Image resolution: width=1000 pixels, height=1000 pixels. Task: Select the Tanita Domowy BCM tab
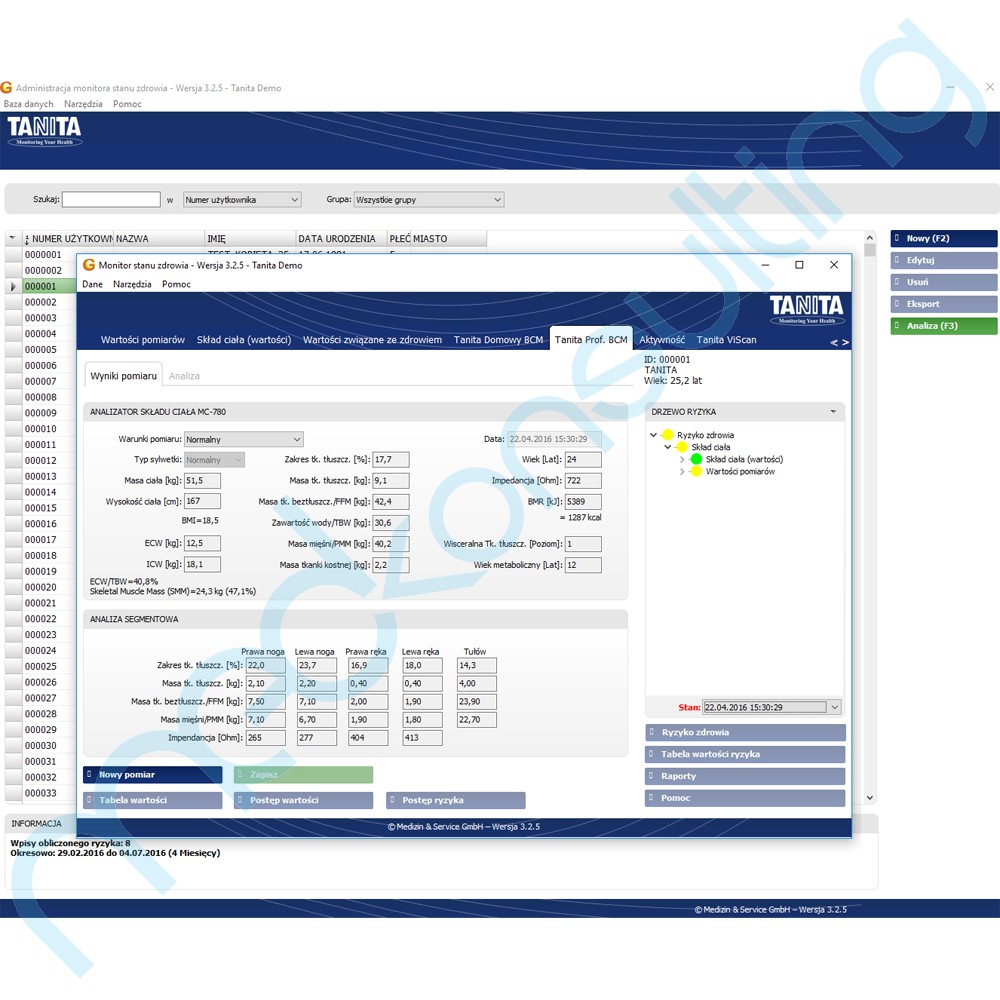[498, 340]
